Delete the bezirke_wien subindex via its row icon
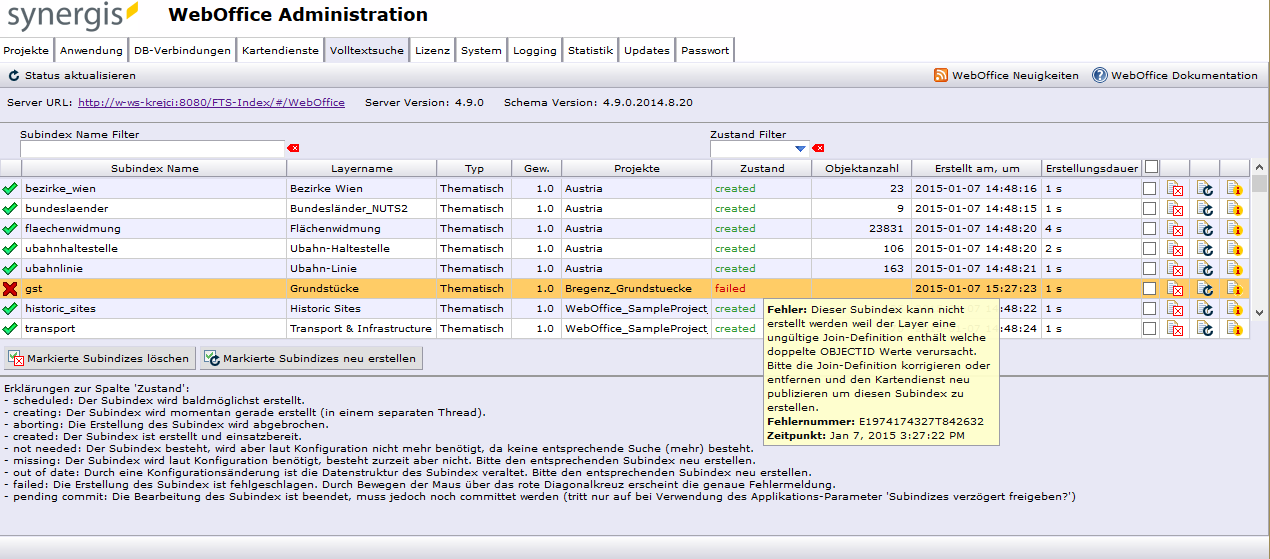The height and width of the screenshot is (559, 1270). click(x=1175, y=189)
